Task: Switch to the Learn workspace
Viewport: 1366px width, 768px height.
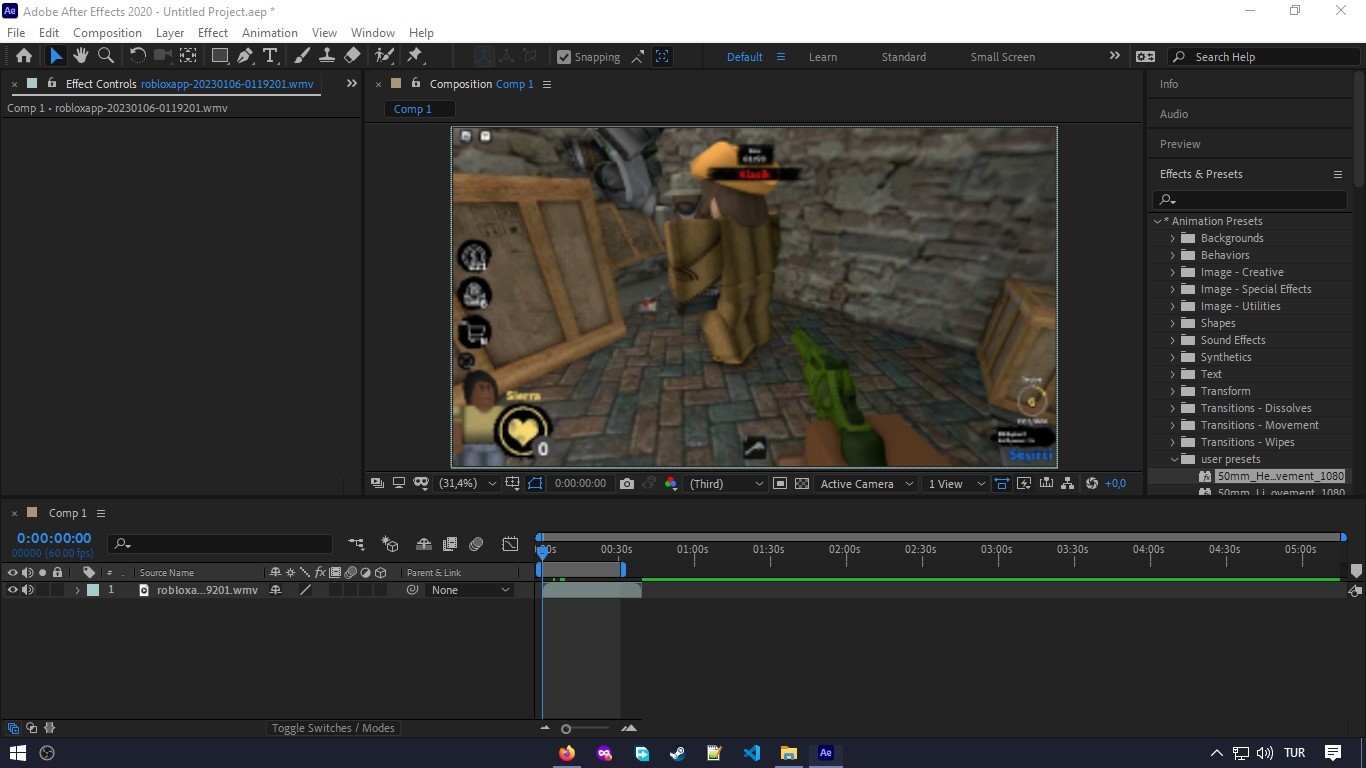Action: pos(822,57)
